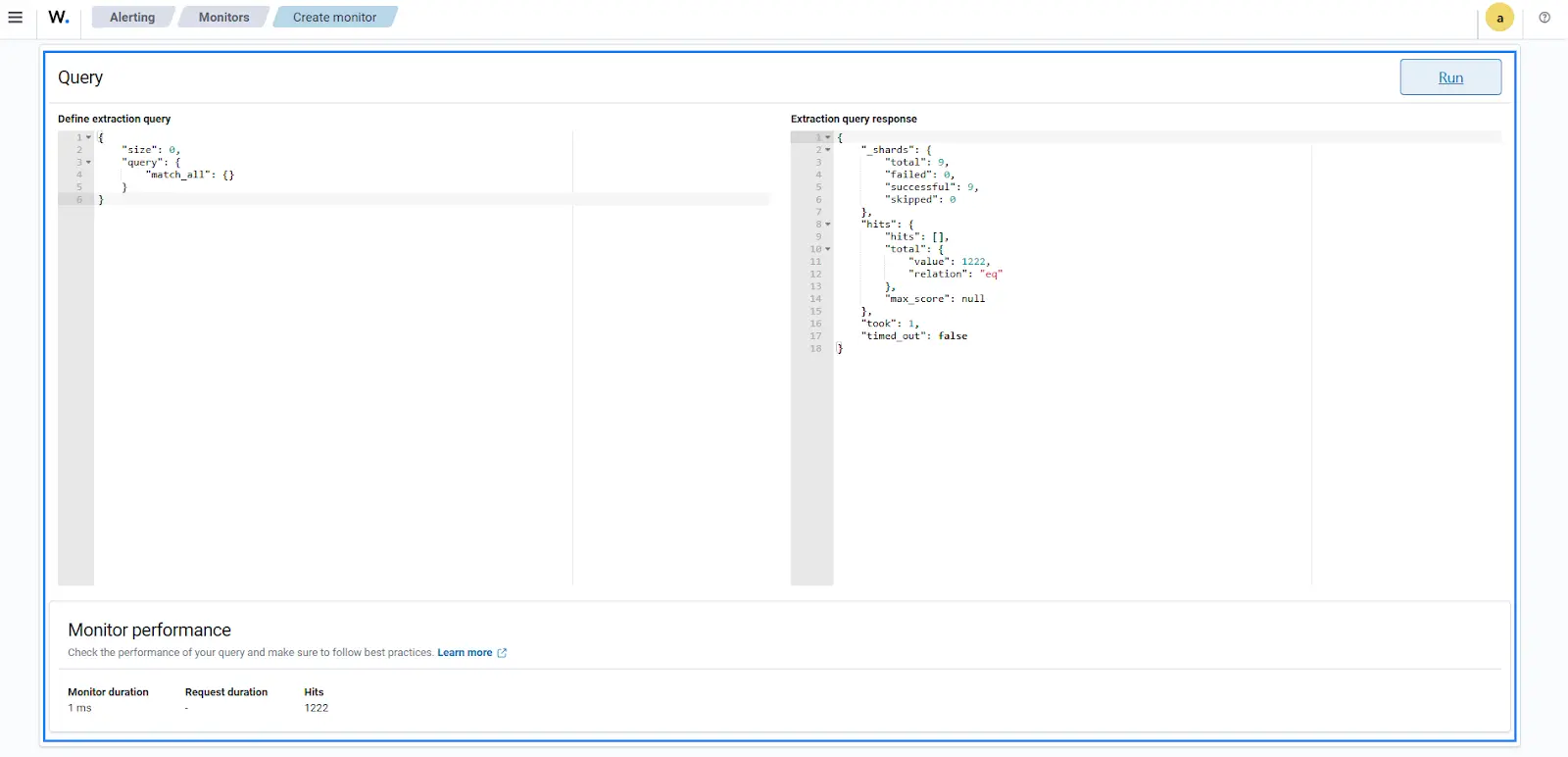This screenshot has height=757, width=1568.
Task: Run the extraction query
Action: (x=1450, y=77)
